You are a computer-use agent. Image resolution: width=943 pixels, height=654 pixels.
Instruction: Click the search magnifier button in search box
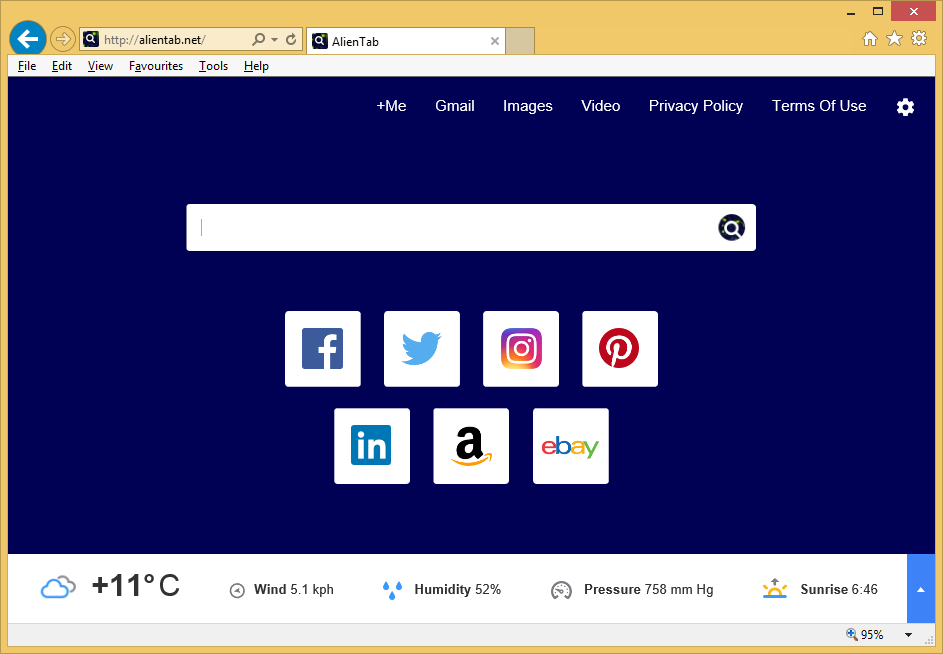(731, 227)
